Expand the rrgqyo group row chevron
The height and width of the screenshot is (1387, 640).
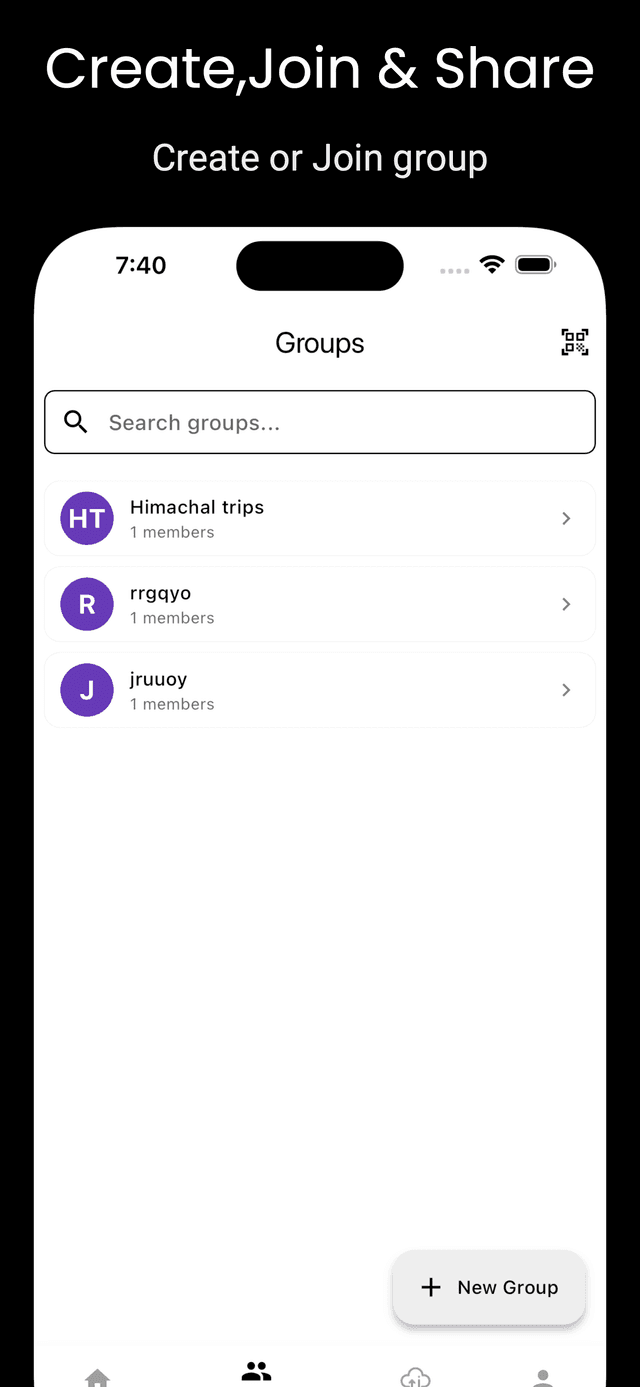566,604
